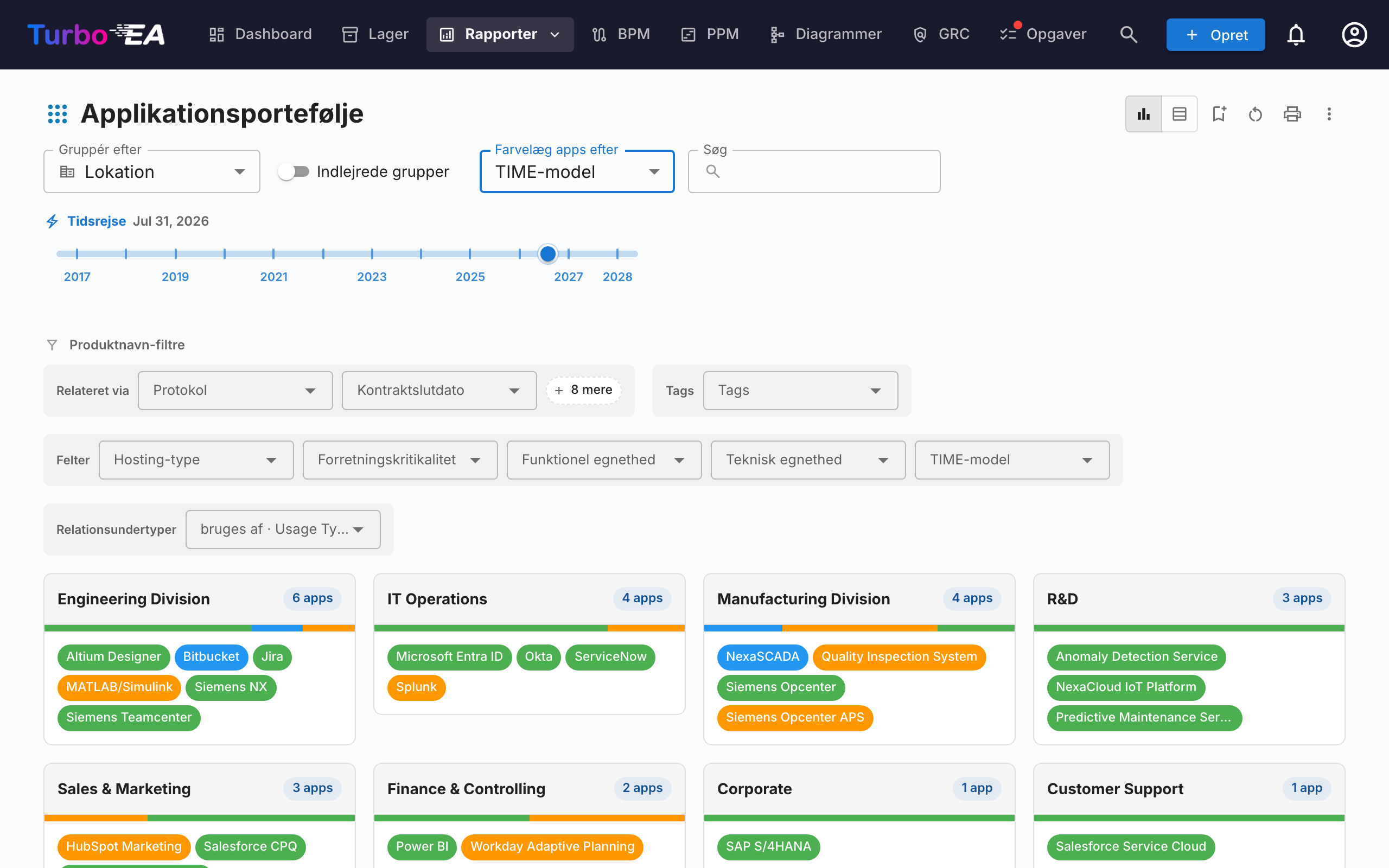Open Salesforce Service Cloud chip

(x=1131, y=847)
